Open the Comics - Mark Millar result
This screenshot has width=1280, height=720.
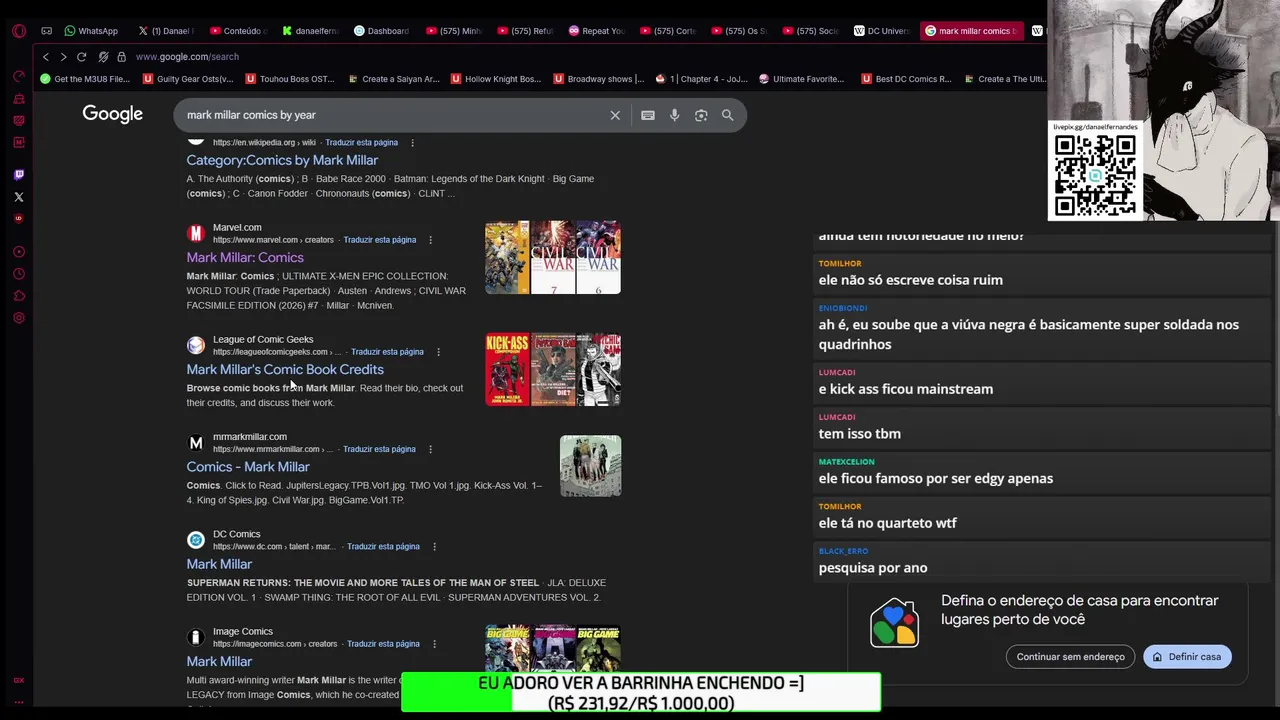[x=248, y=467]
